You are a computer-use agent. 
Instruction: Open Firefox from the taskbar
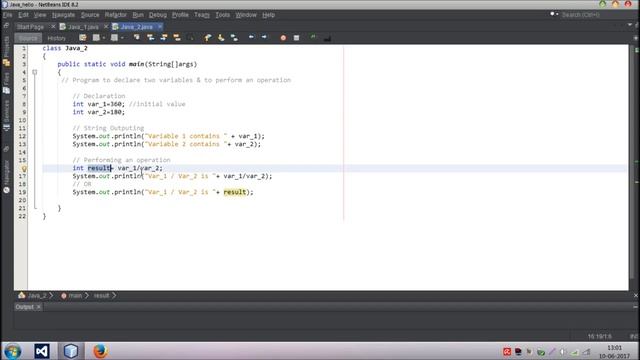pos(100,351)
